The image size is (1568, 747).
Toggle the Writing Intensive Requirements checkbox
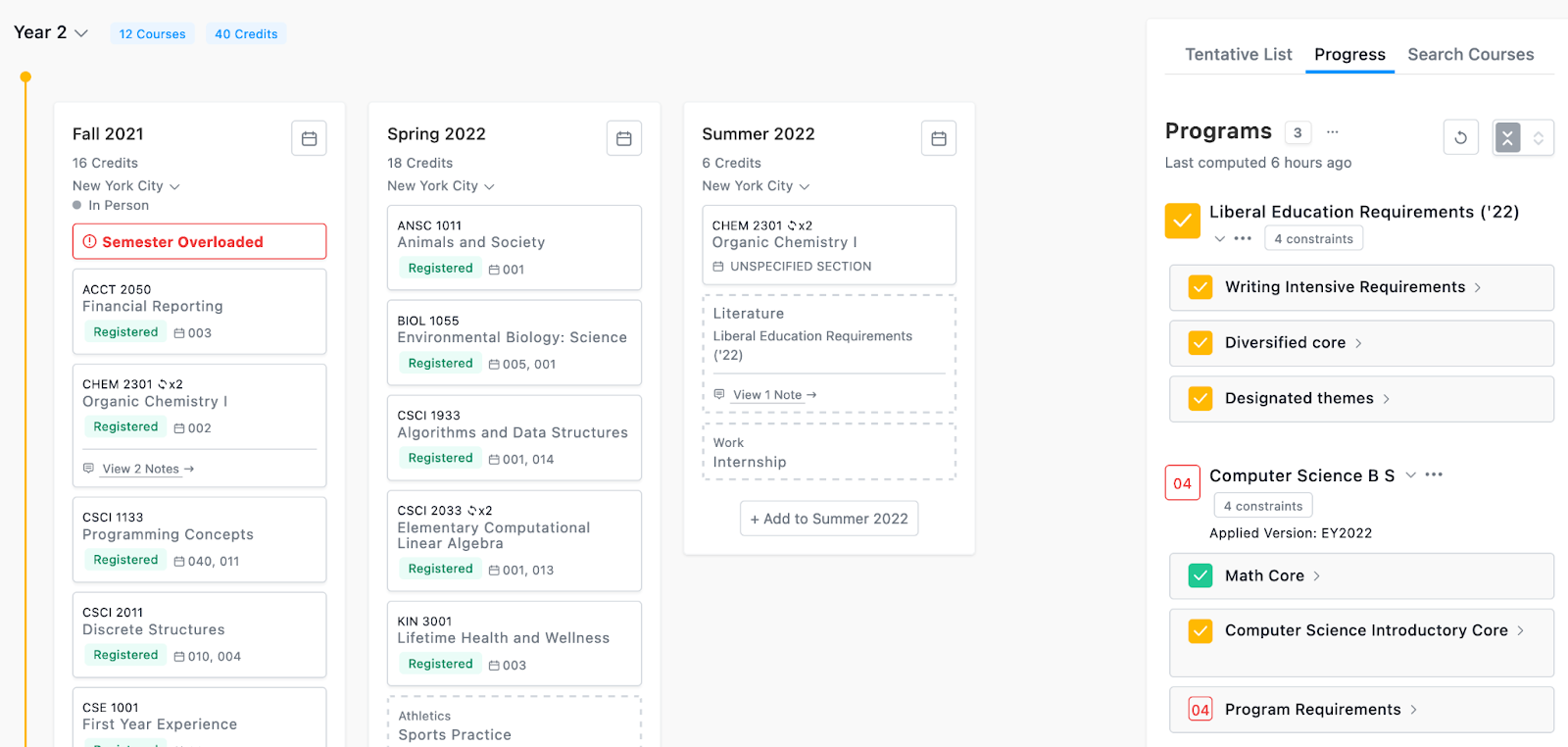click(1200, 287)
